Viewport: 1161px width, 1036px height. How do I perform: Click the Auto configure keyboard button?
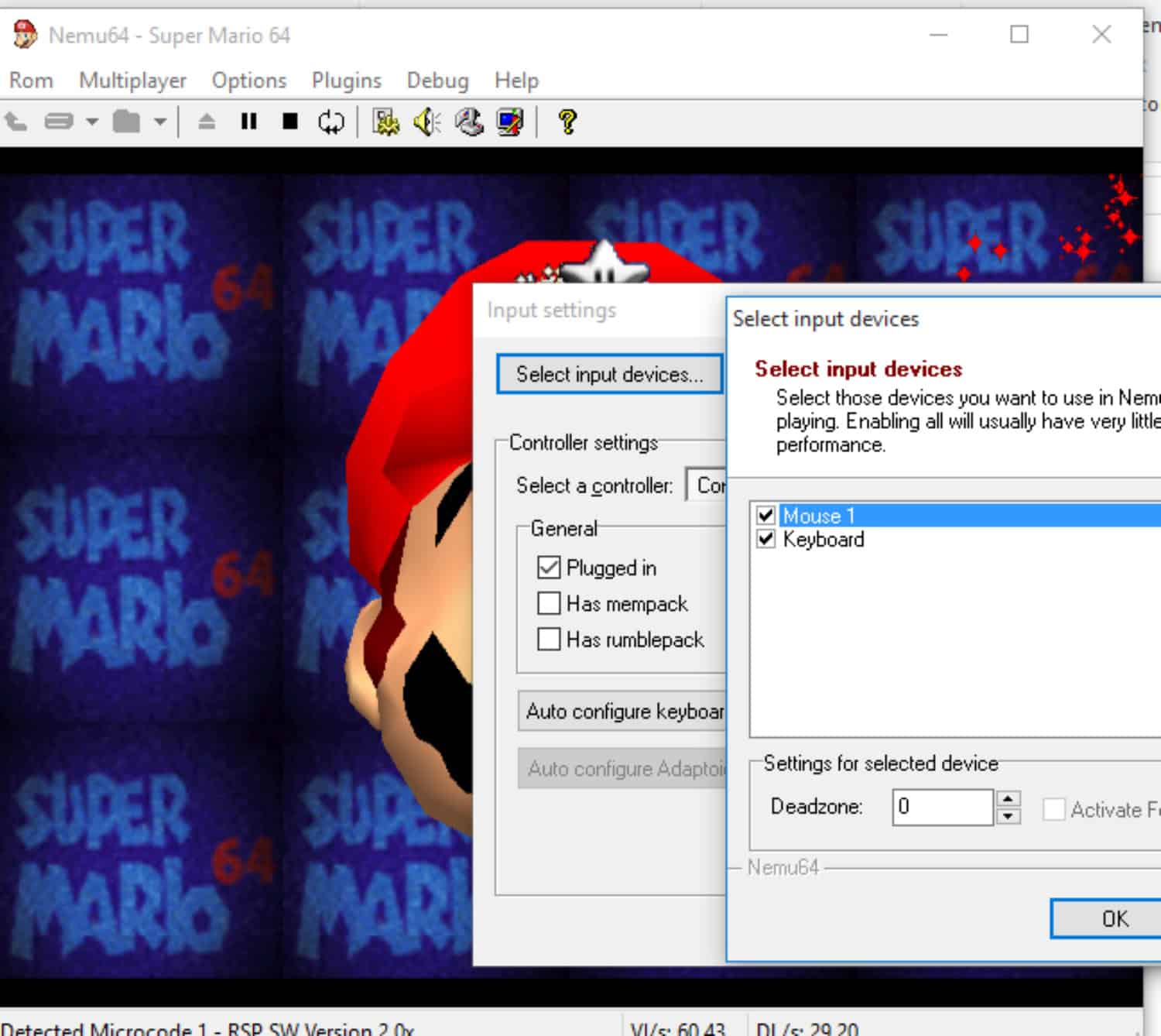click(x=622, y=712)
